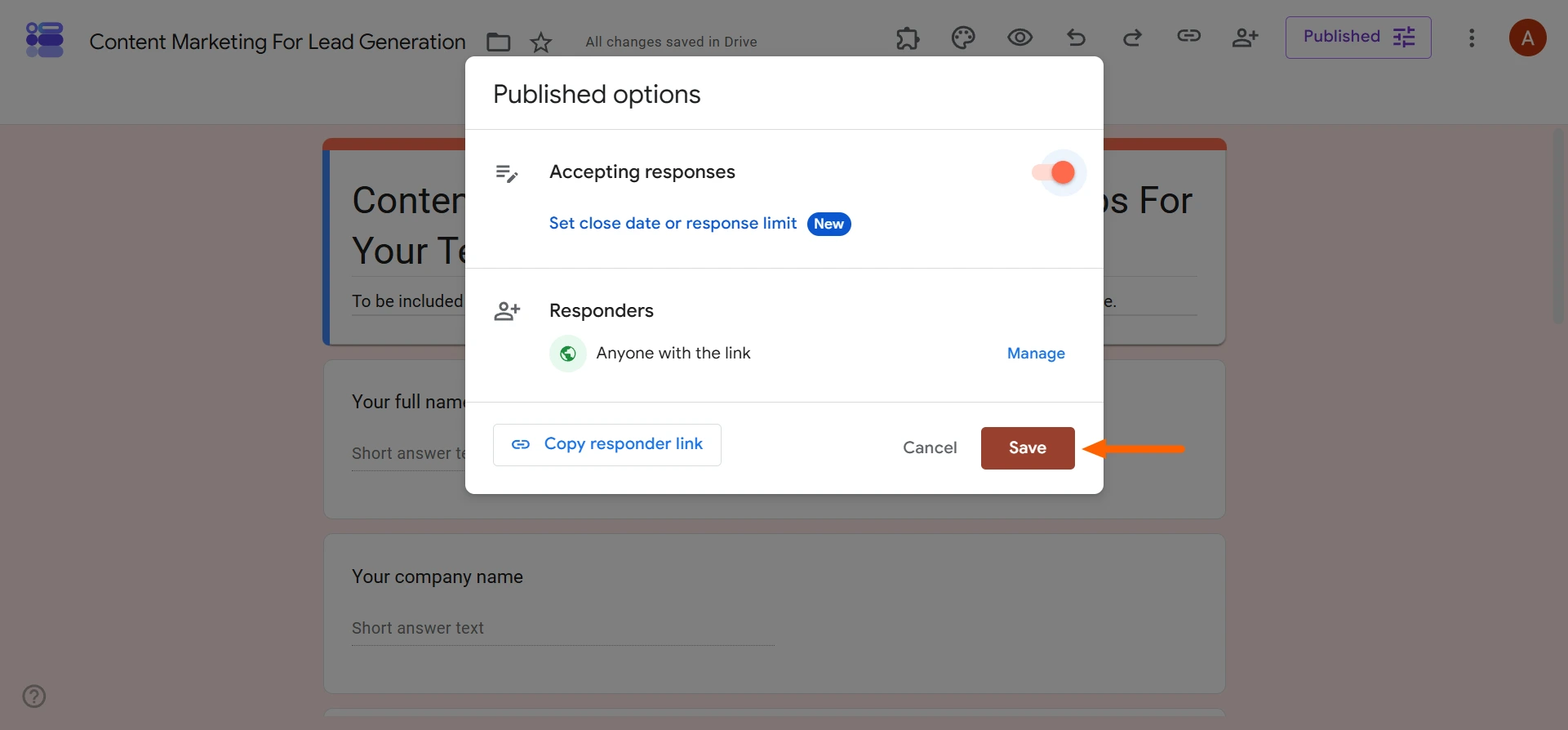Save the Published options
Screen dimensions: 1568x730
click(x=1028, y=448)
